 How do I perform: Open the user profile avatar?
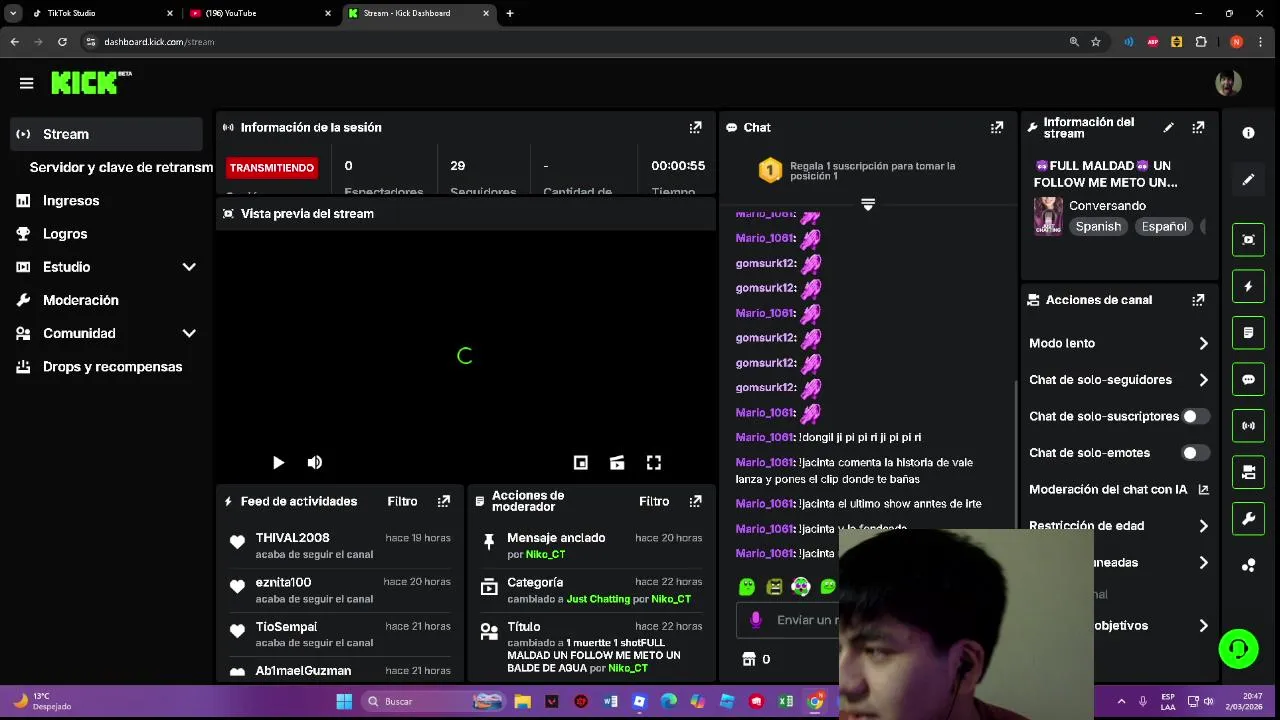click(x=1228, y=83)
